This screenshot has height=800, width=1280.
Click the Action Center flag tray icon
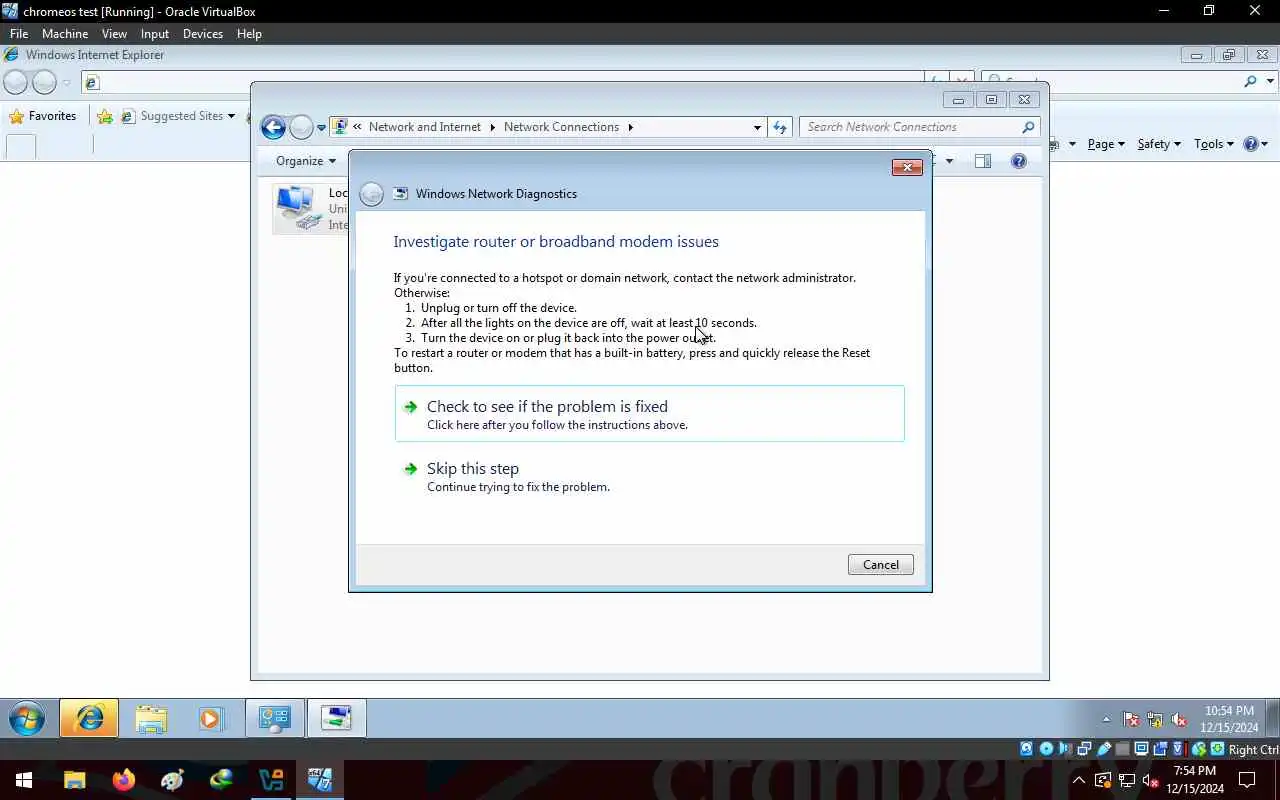click(1131, 719)
